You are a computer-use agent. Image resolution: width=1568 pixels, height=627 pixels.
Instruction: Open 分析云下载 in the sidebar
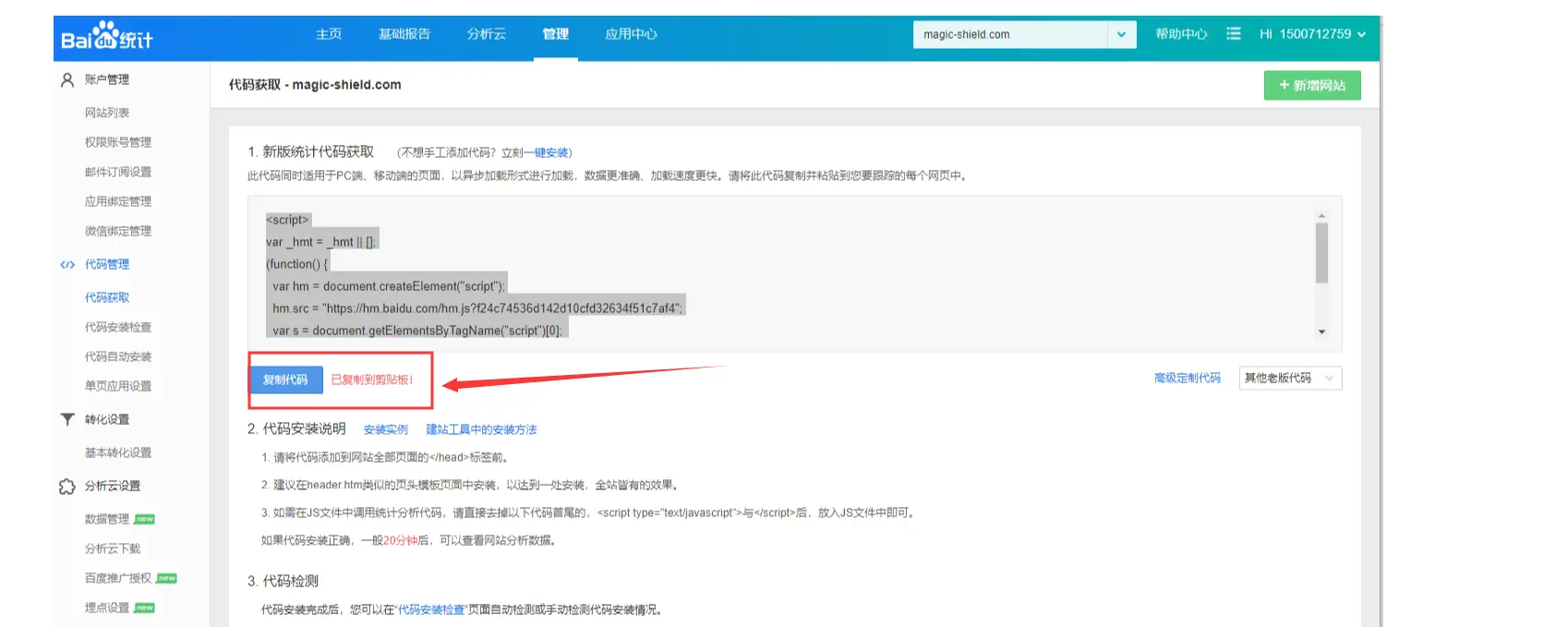click(x=113, y=549)
